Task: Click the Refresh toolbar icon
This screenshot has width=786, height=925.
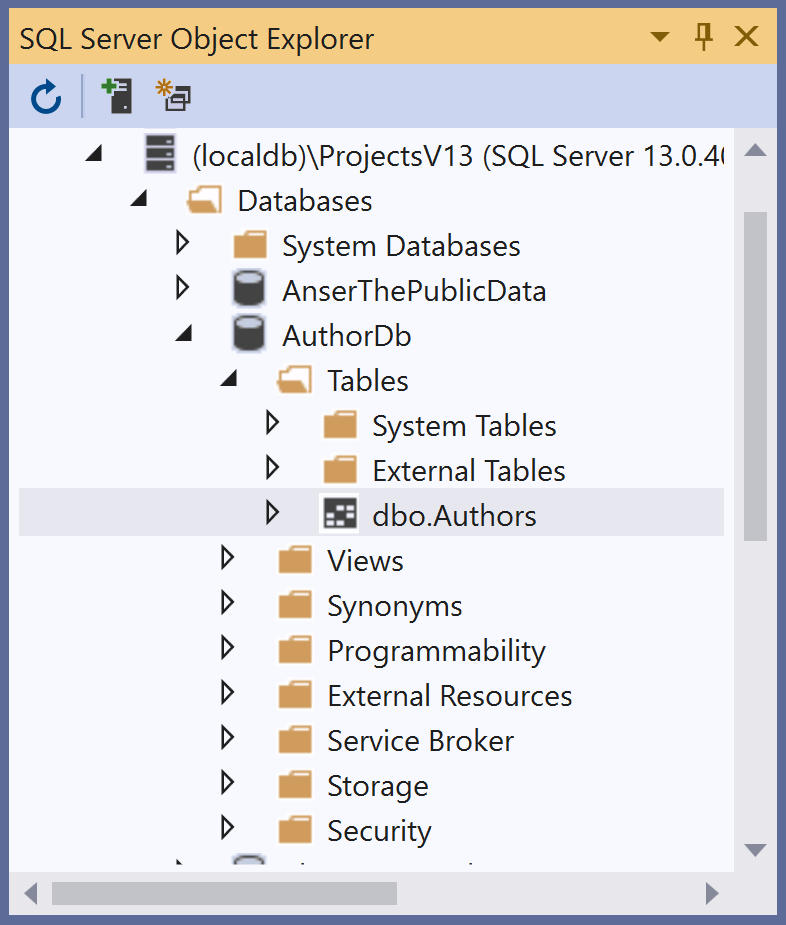Action: click(x=46, y=96)
